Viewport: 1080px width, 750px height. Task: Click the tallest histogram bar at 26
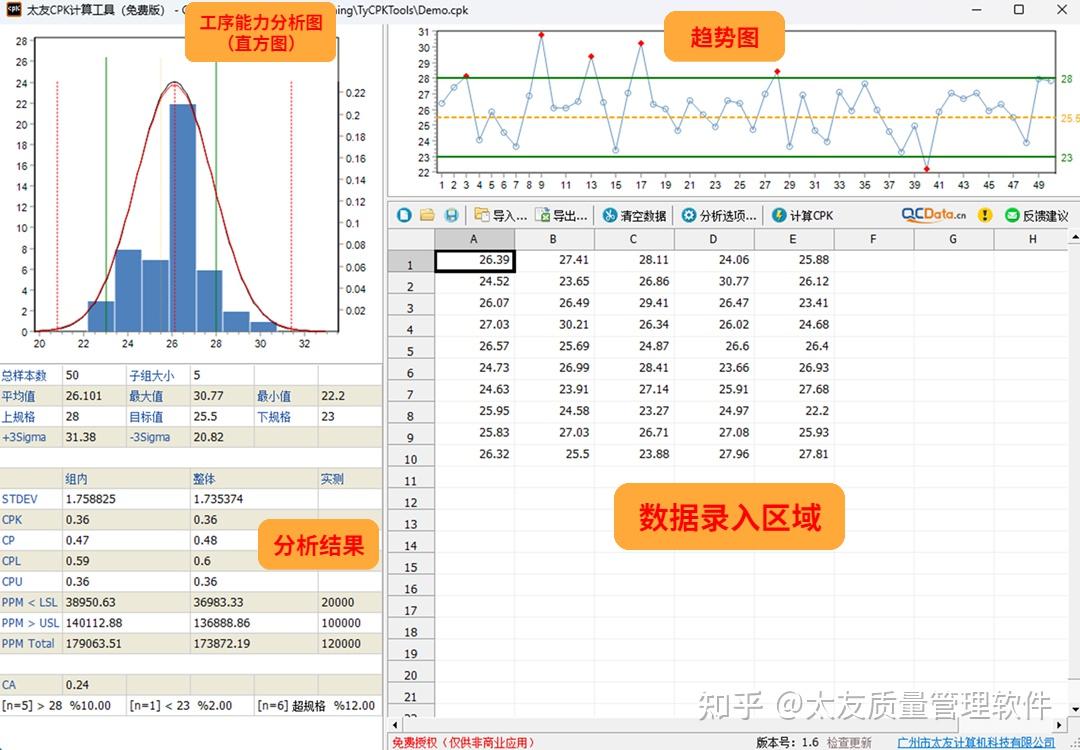(183, 218)
